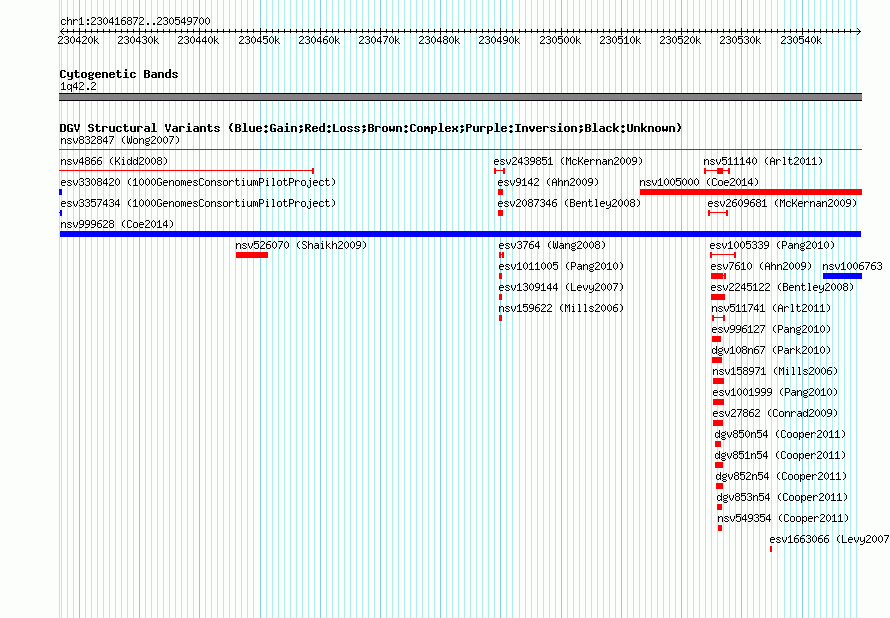Open the dgv108n67 (Park2010) label

pyautogui.click(x=771, y=350)
